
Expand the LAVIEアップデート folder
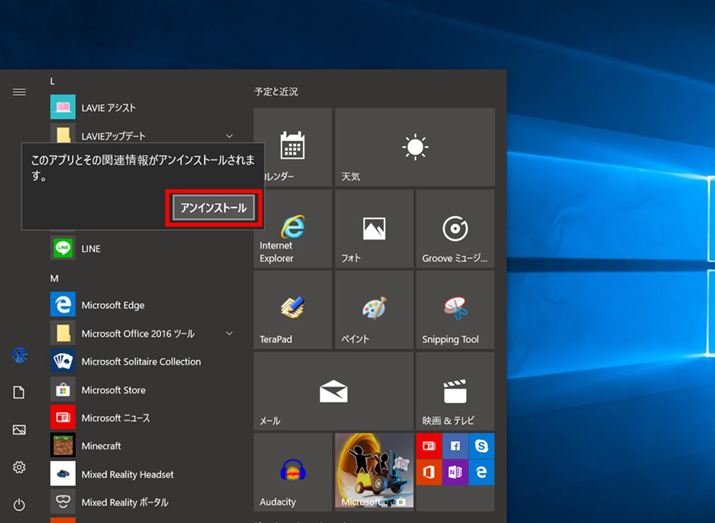click(x=229, y=135)
